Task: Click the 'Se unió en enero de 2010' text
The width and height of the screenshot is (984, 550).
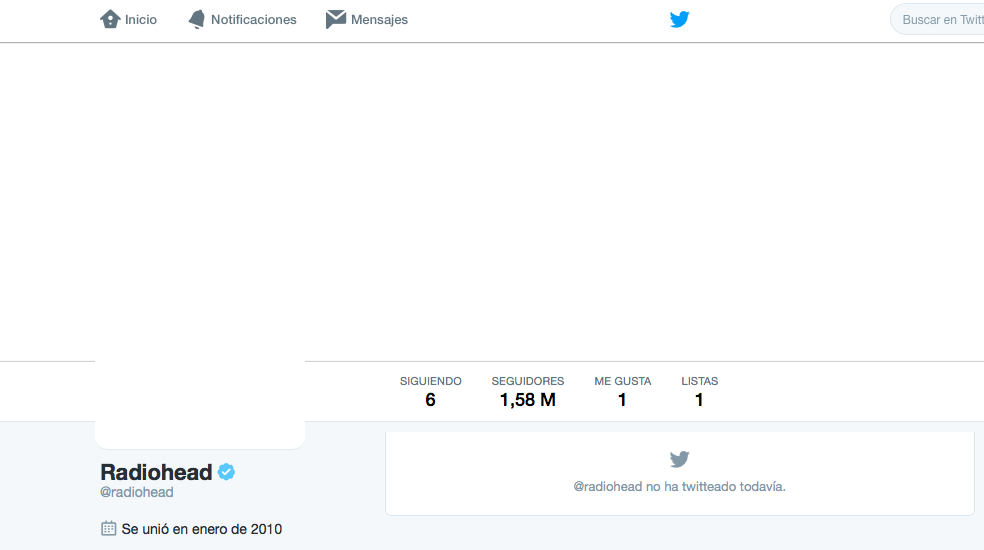Action: [202, 528]
